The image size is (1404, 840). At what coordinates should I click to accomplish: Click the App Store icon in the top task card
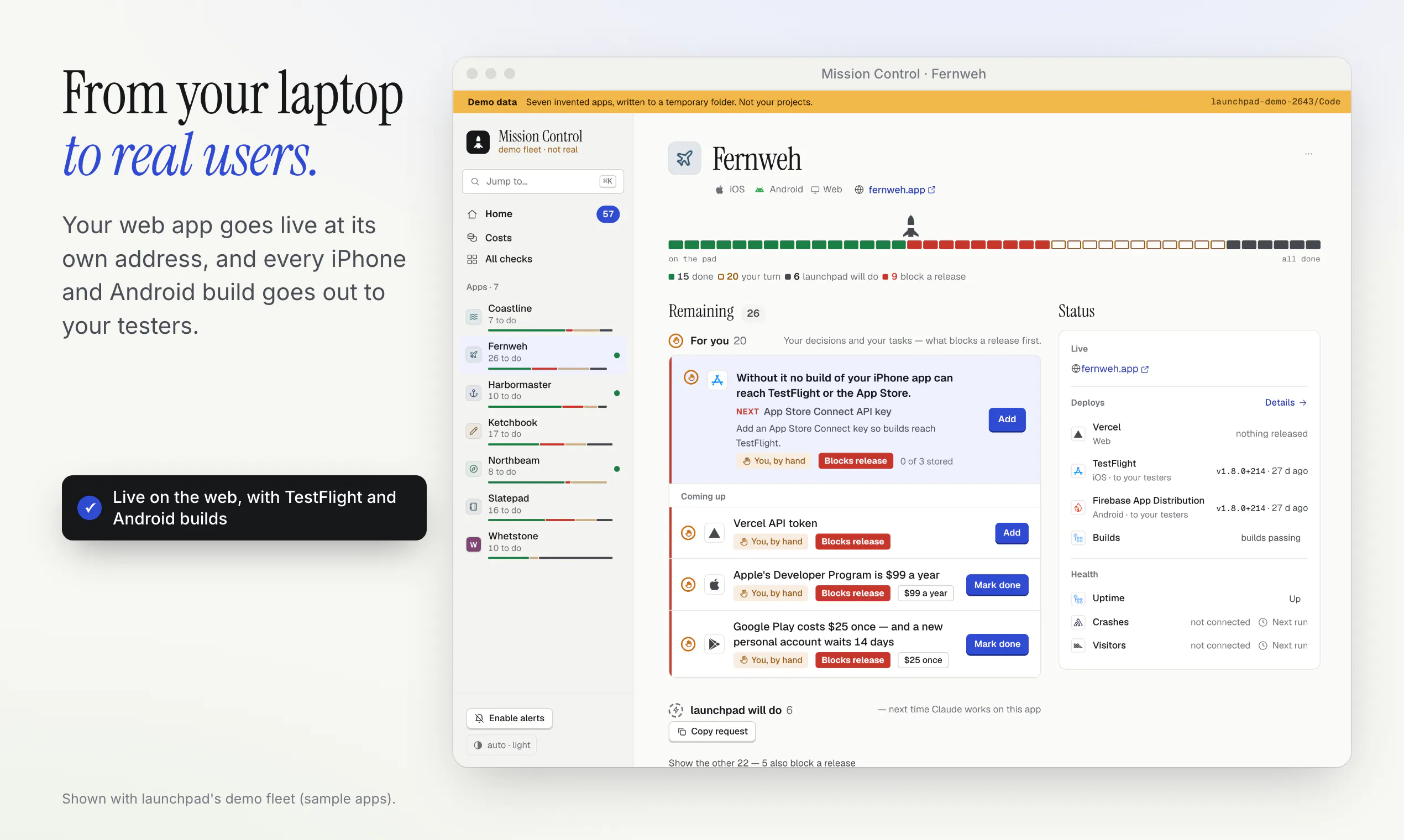[x=717, y=380]
